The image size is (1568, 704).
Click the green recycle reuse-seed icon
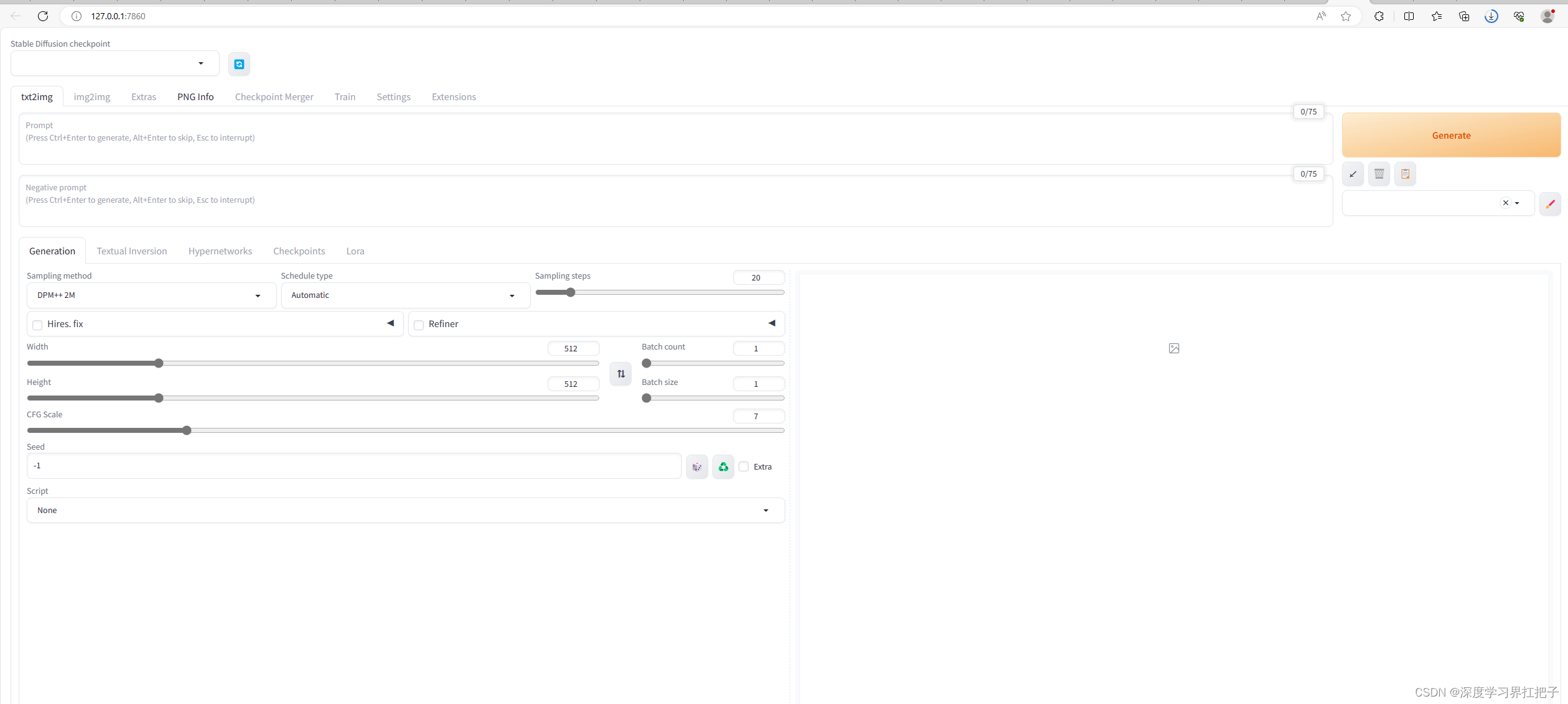click(x=723, y=466)
